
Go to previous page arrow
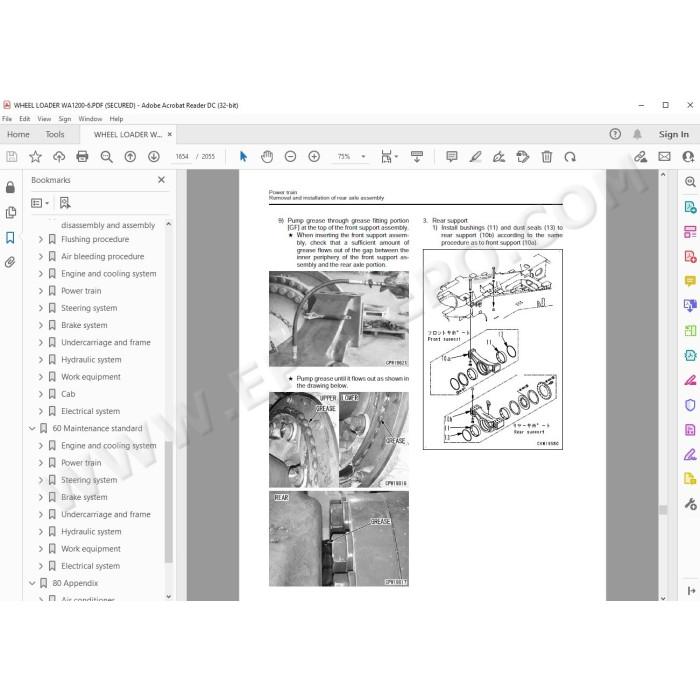point(130,157)
